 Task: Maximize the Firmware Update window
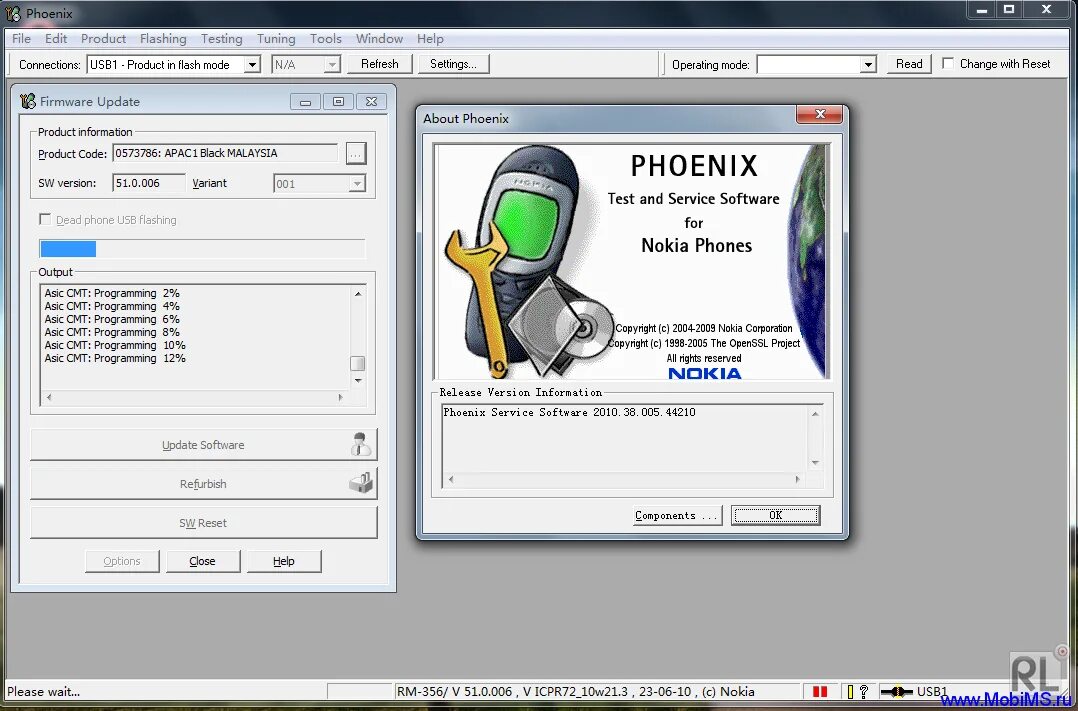pyautogui.click(x=338, y=102)
